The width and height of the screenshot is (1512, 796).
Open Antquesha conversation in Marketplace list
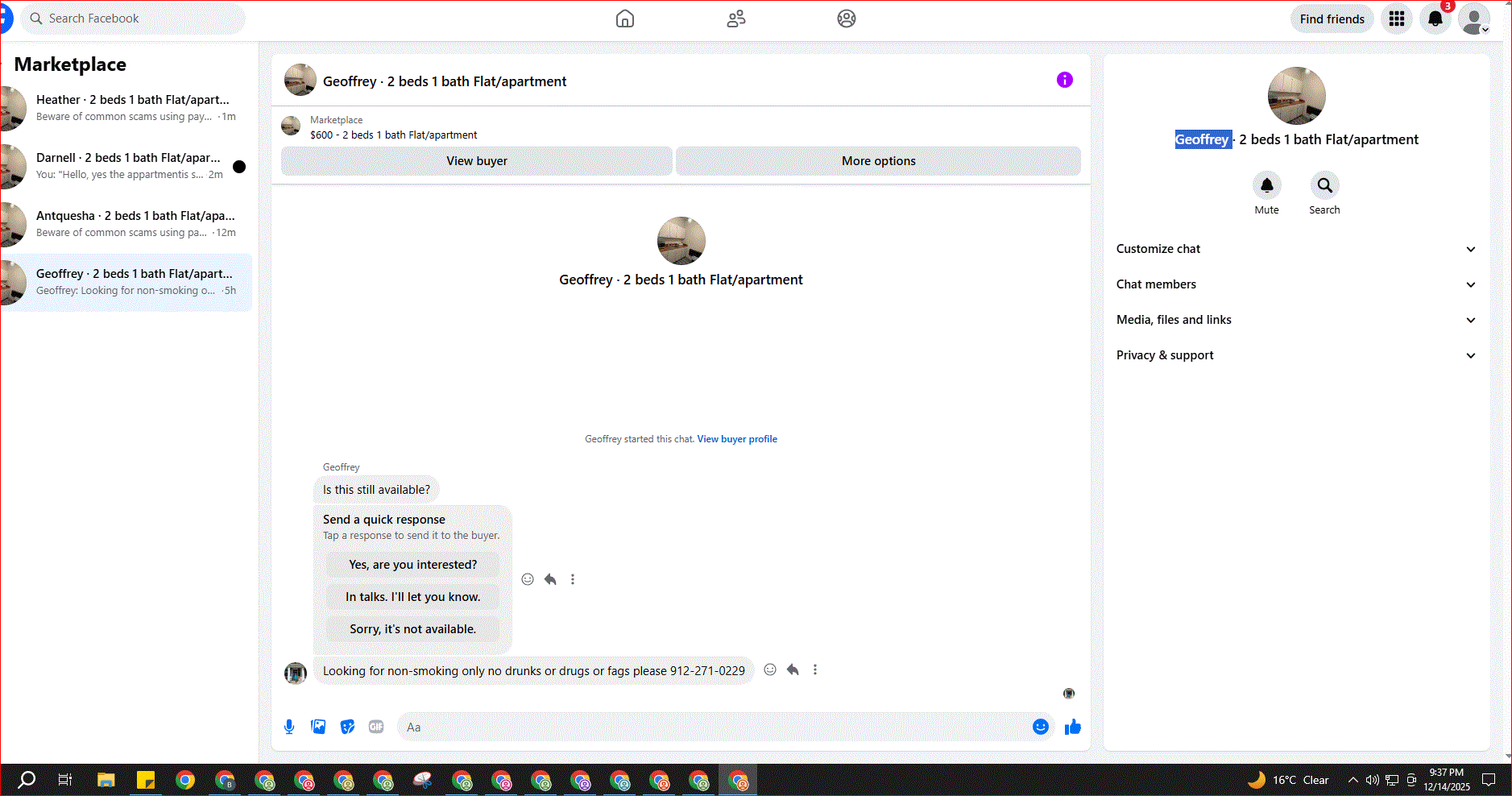[x=126, y=224]
